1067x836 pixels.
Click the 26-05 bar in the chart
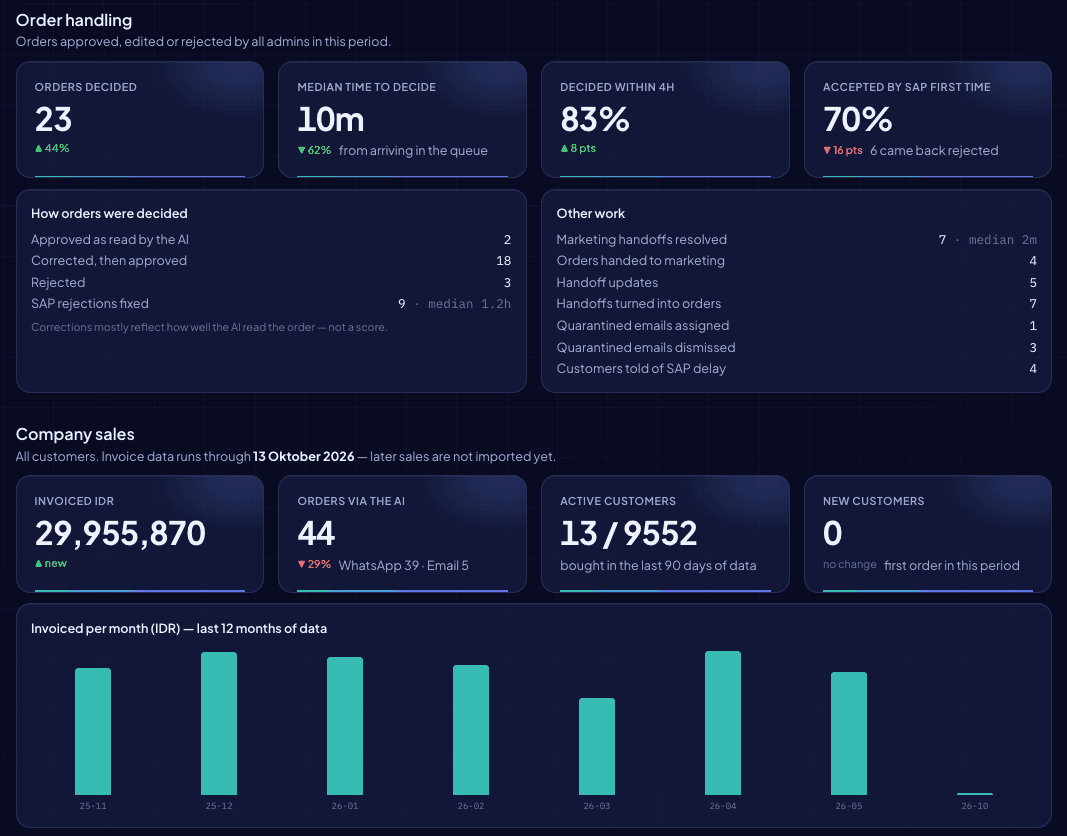[x=849, y=733]
